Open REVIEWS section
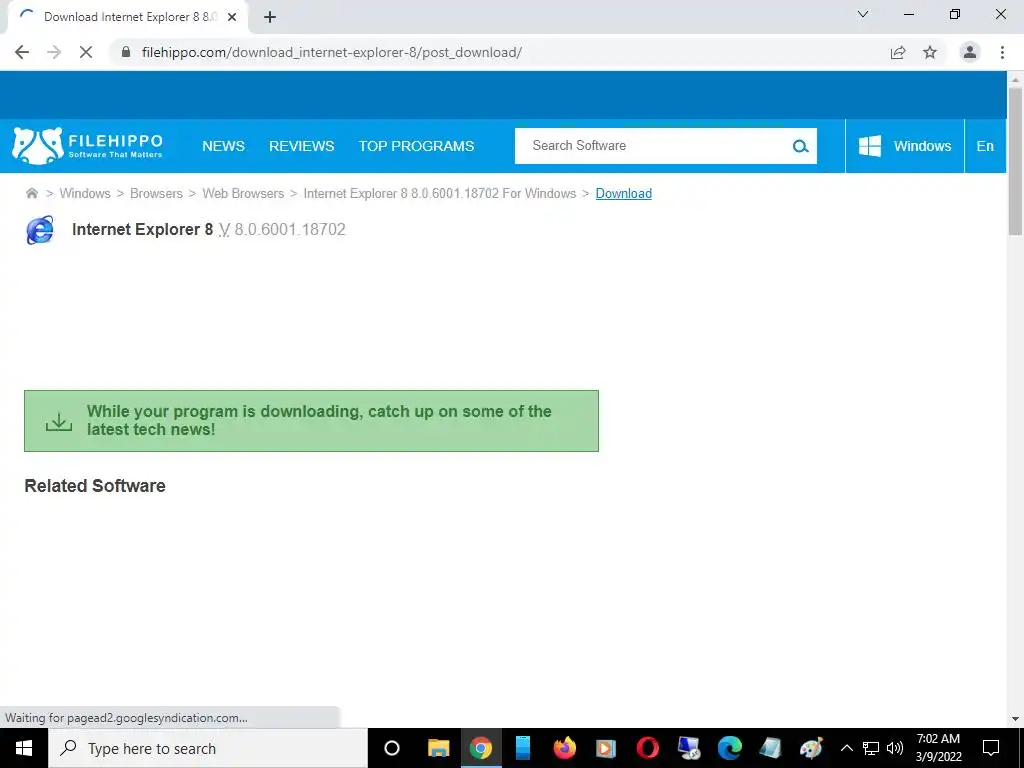 tap(302, 146)
